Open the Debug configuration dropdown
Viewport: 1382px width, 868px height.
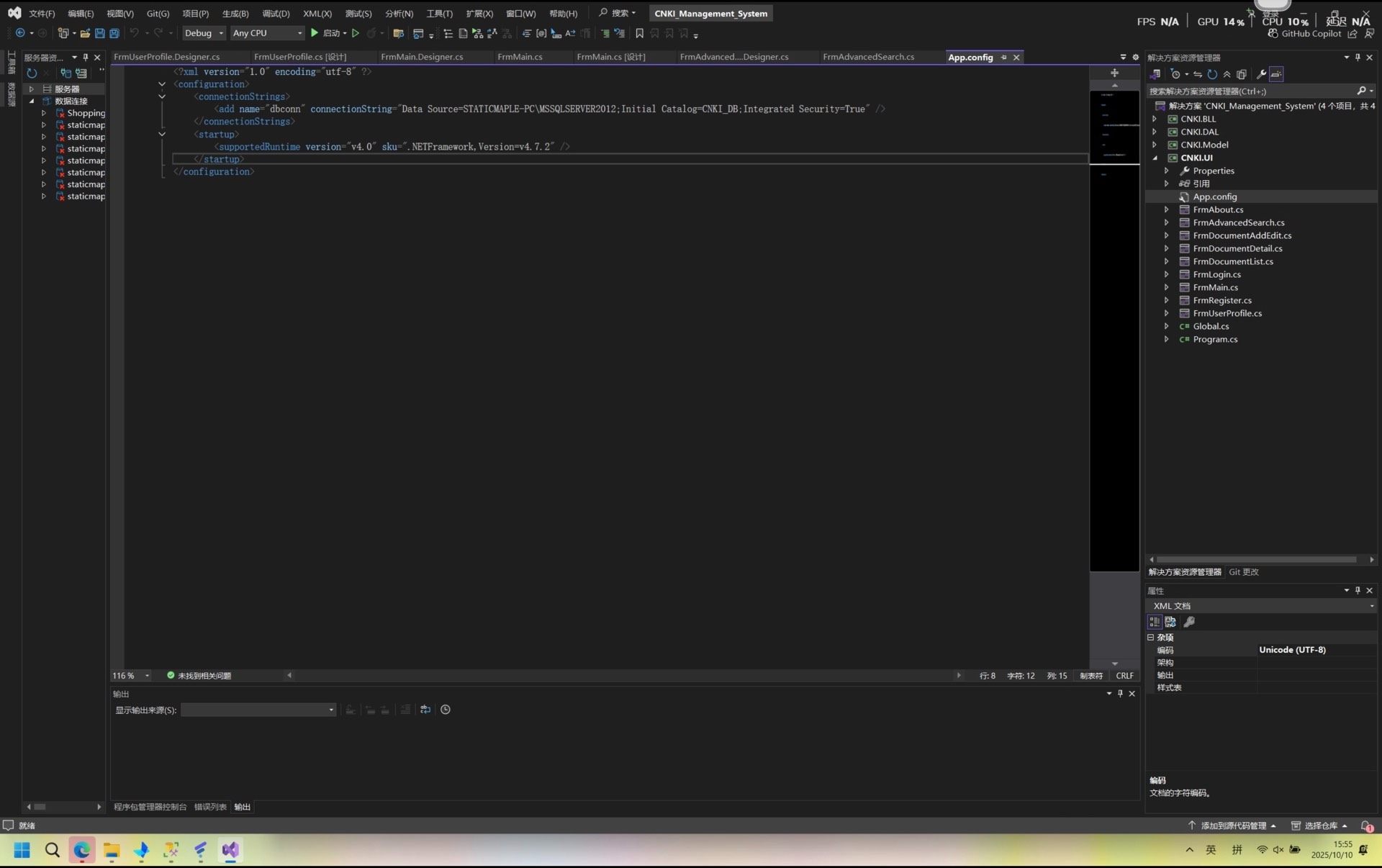tap(204, 33)
